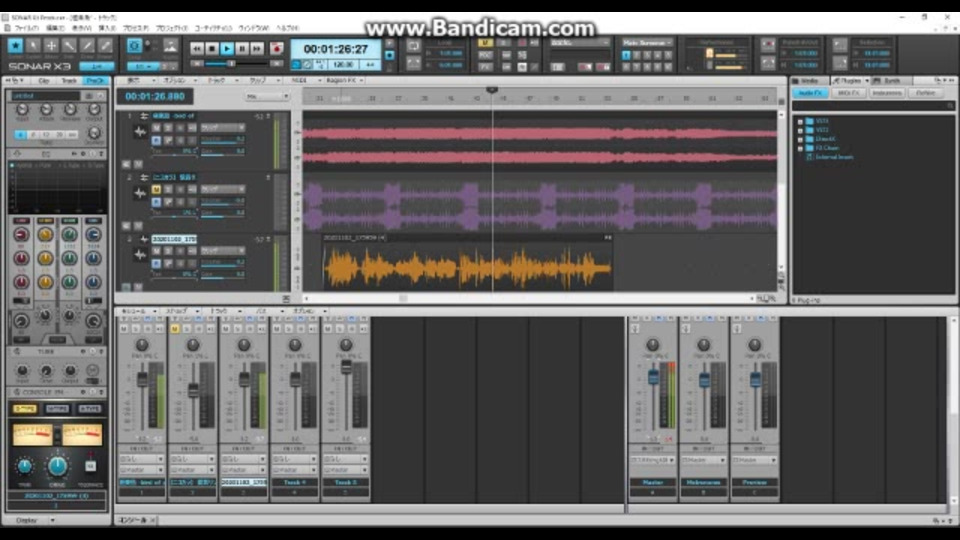Select the Instruments button in Browser

[887, 93]
